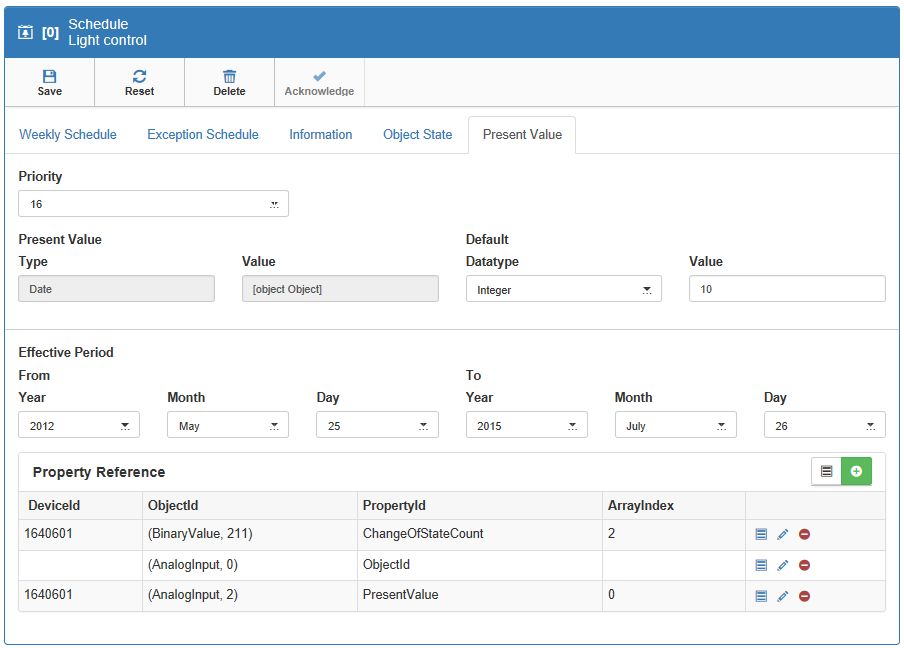This screenshot has width=904, height=648.
Task: Open the Priority dropdown
Action: [153, 204]
